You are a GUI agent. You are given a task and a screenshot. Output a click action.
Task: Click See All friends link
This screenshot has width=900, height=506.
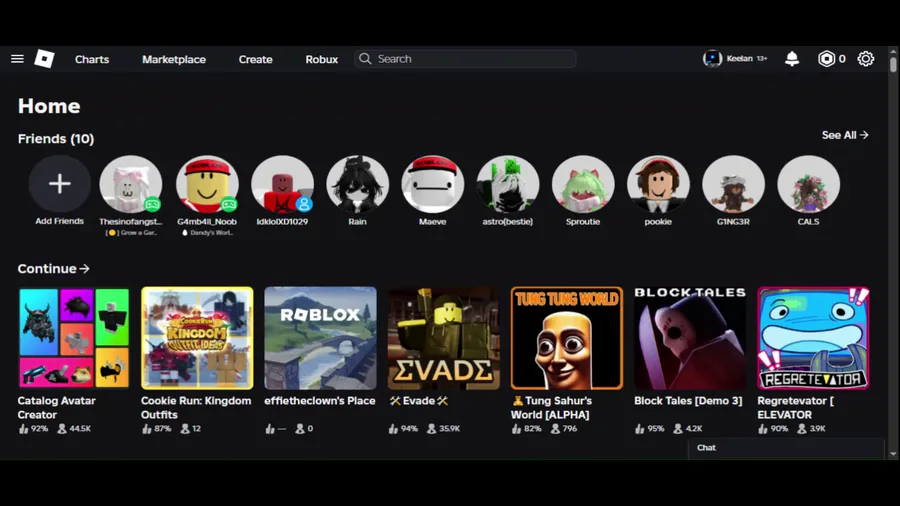click(x=845, y=135)
